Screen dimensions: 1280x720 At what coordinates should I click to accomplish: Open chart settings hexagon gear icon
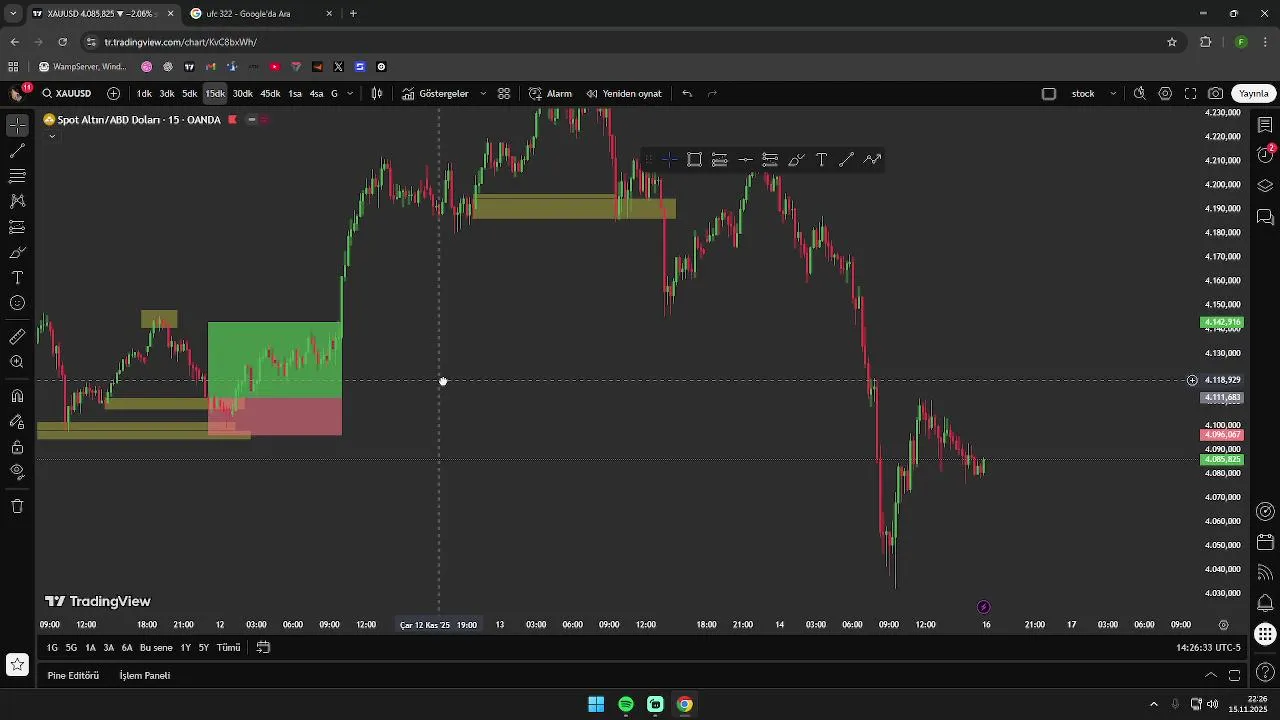click(x=1165, y=93)
